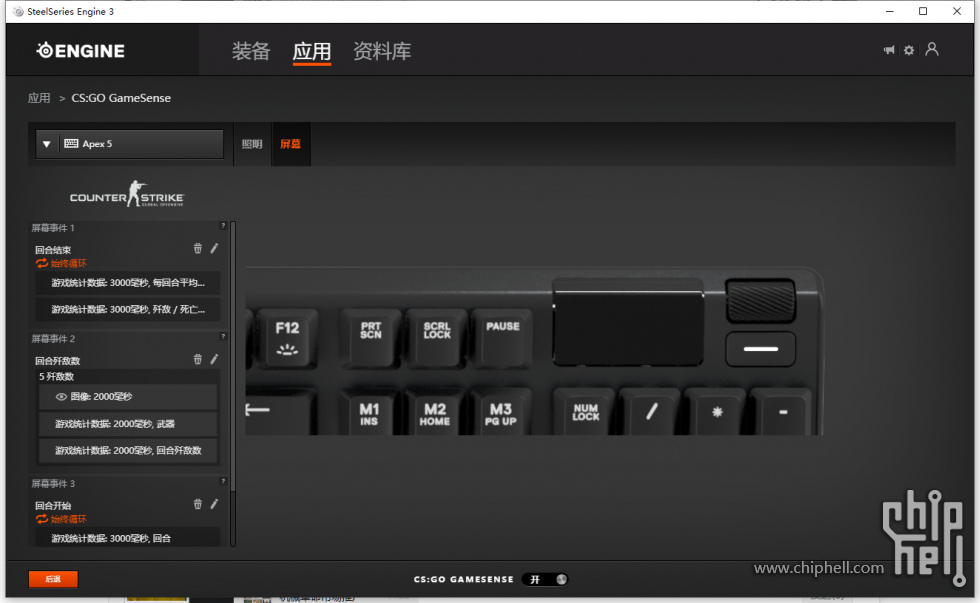Go to 应用 via breadcrumb link
Screen dimensions: 980x603
[39, 98]
